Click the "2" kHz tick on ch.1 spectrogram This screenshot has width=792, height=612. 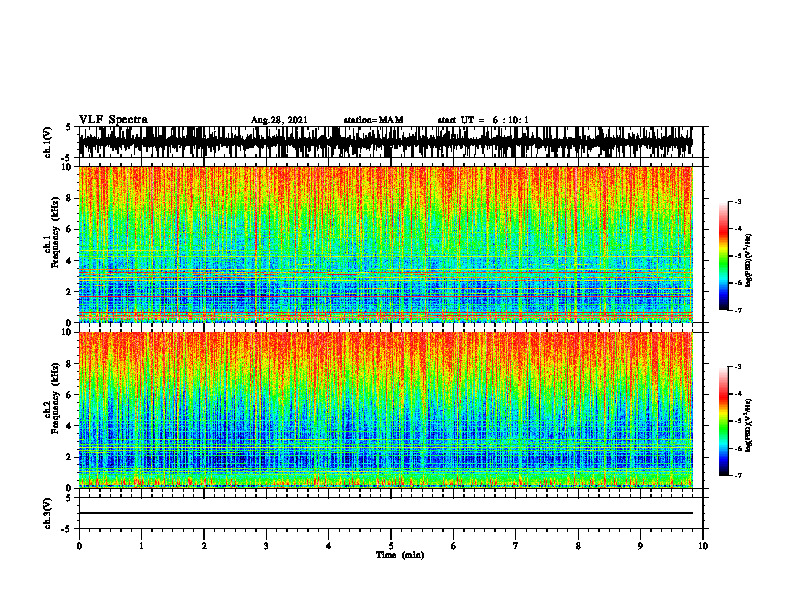point(71,291)
